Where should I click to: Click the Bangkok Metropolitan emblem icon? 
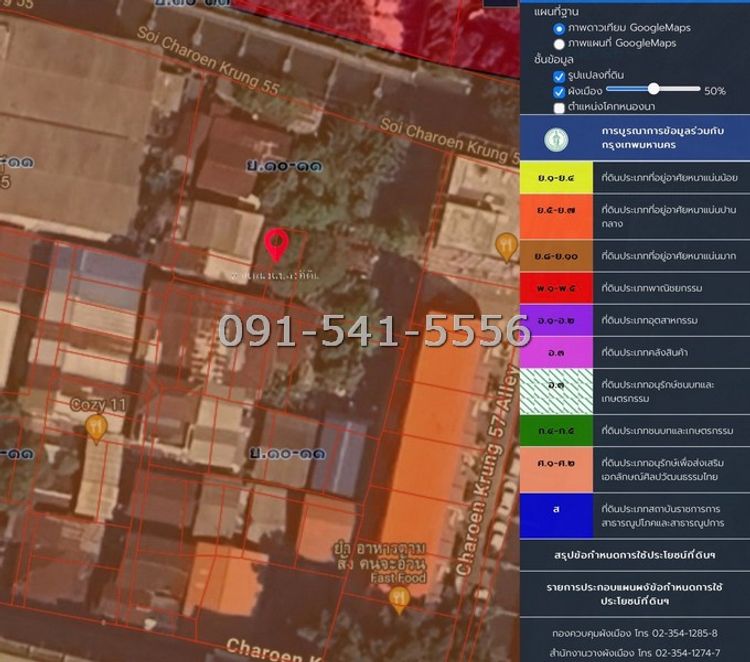point(556,139)
